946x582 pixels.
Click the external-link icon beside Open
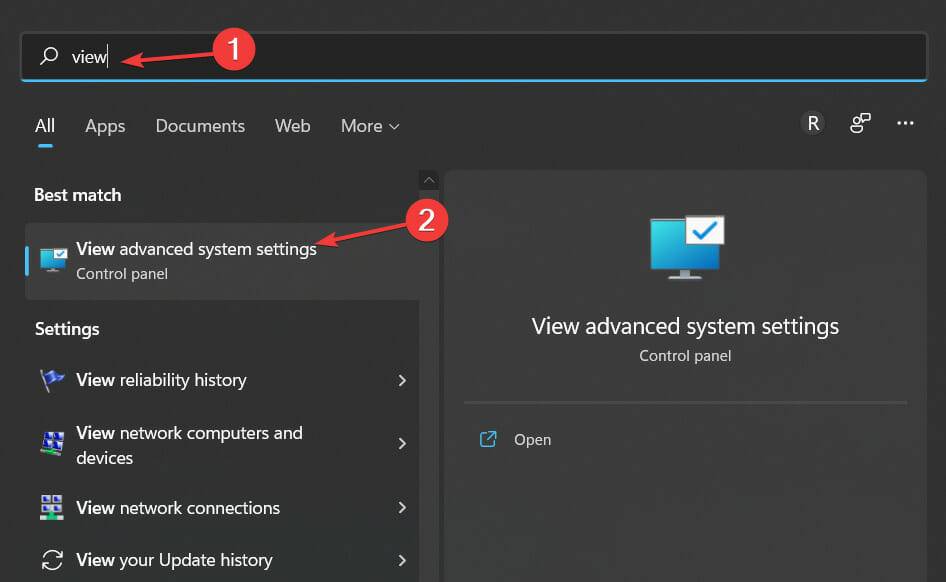point(488,439)
